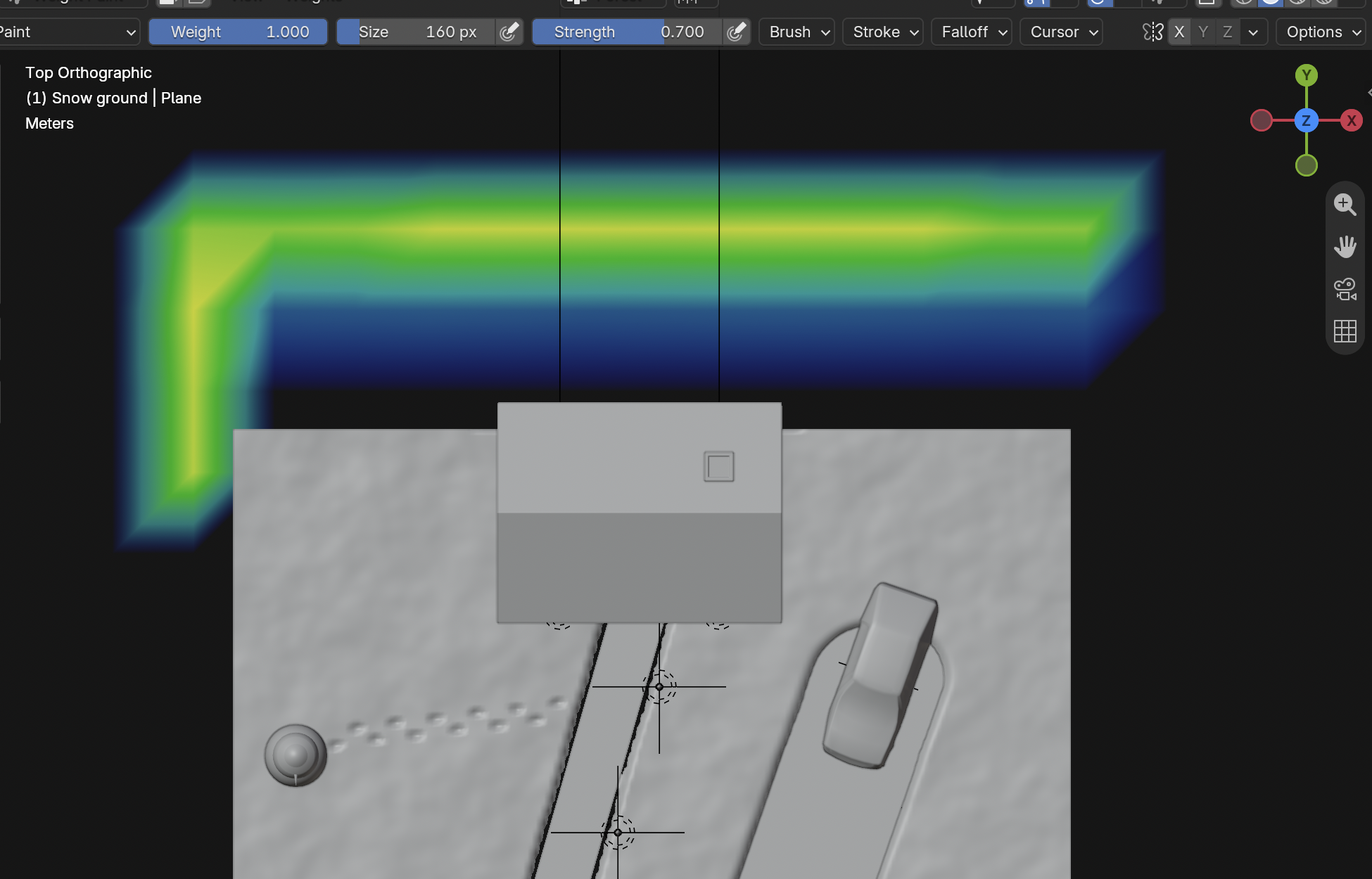Click the '(1) Snow ground | Plane' text

click(x=113, y=98)
